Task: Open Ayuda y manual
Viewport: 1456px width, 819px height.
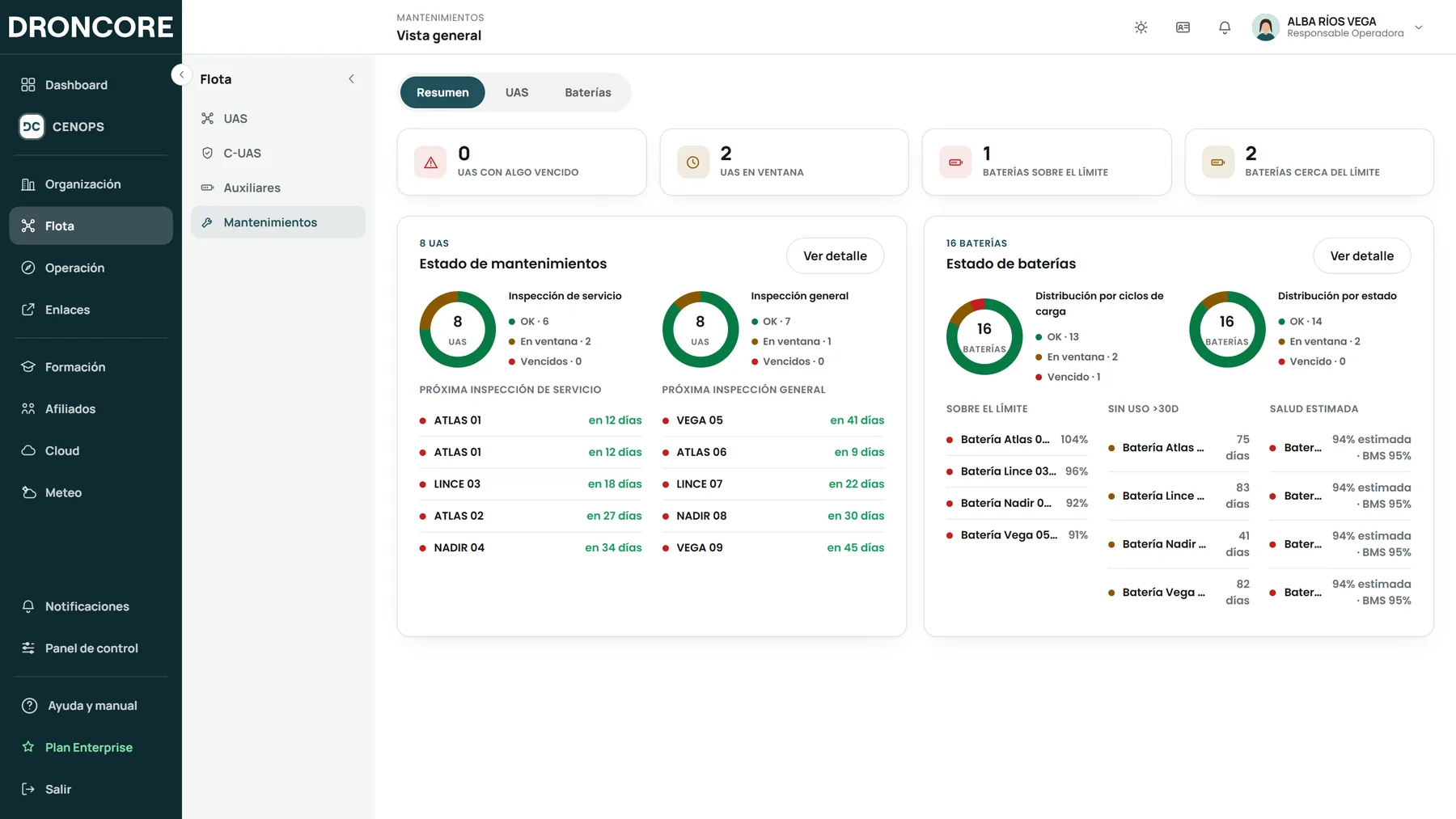Action: (91, 706)
